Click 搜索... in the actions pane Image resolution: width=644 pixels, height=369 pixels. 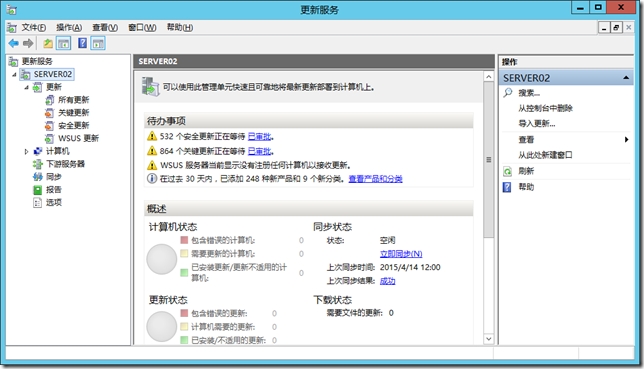[529, 93]
